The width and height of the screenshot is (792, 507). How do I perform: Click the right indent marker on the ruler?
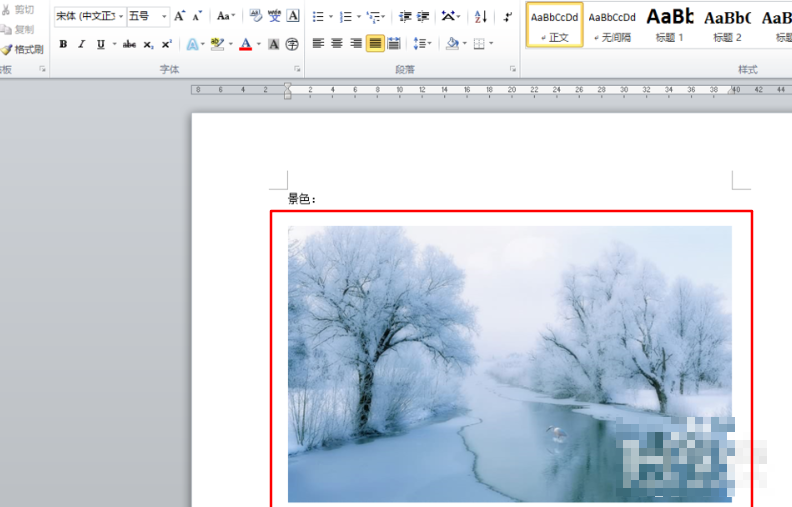[x=732, y=91]
